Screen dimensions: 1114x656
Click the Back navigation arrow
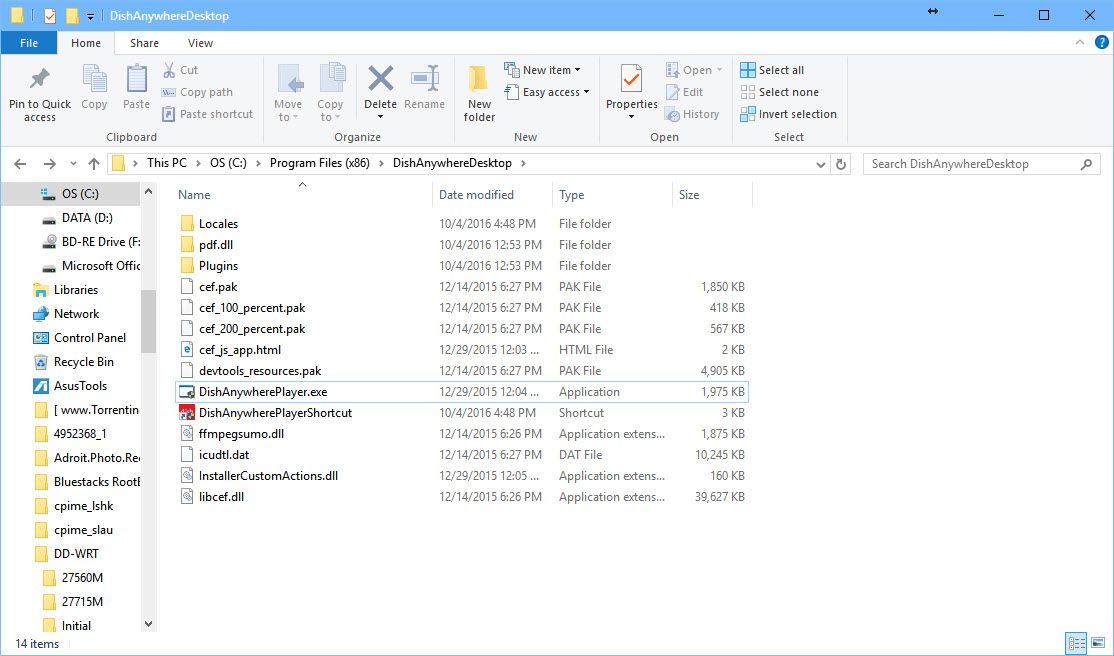[20, 163]
